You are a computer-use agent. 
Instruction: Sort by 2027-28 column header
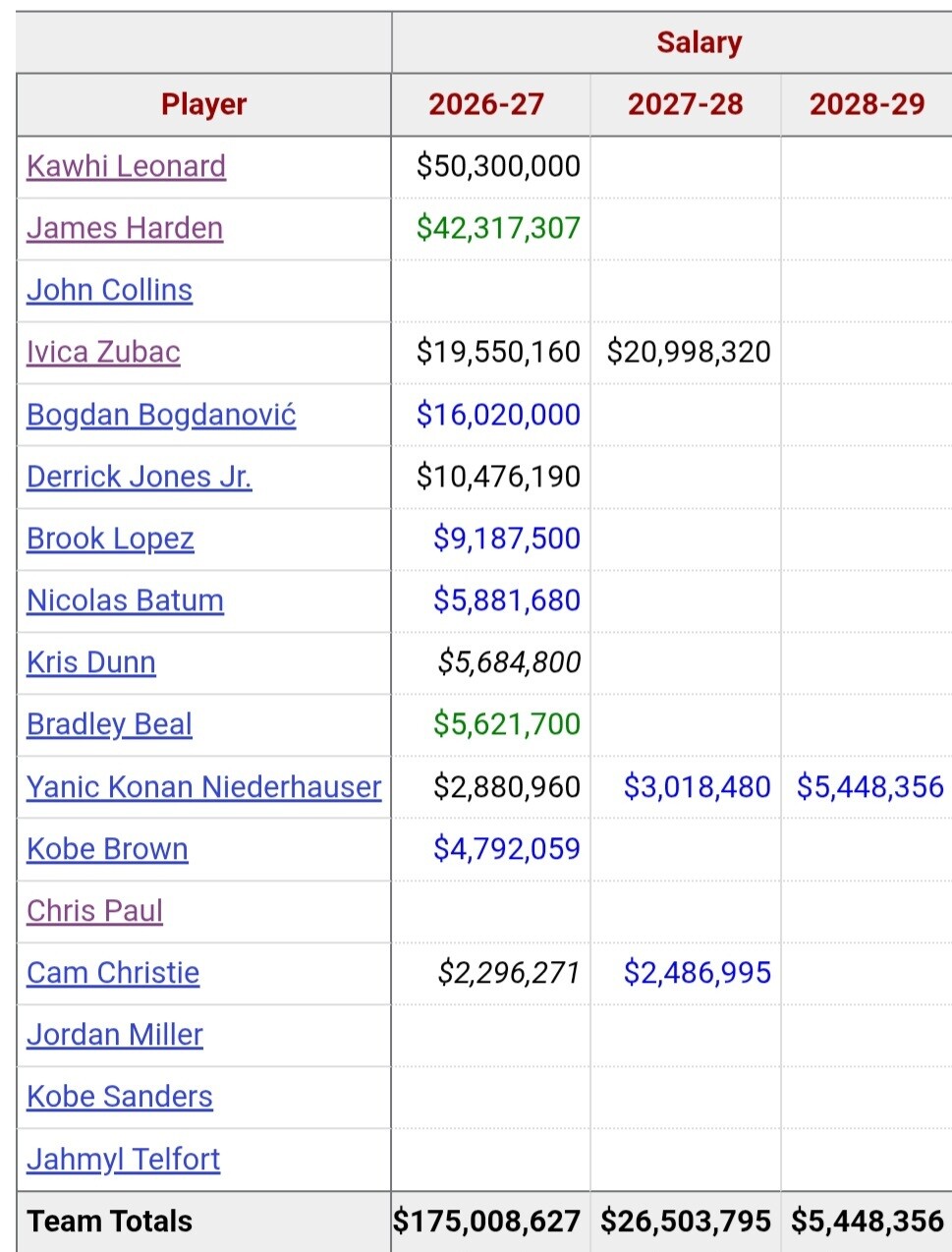point(686,104)
